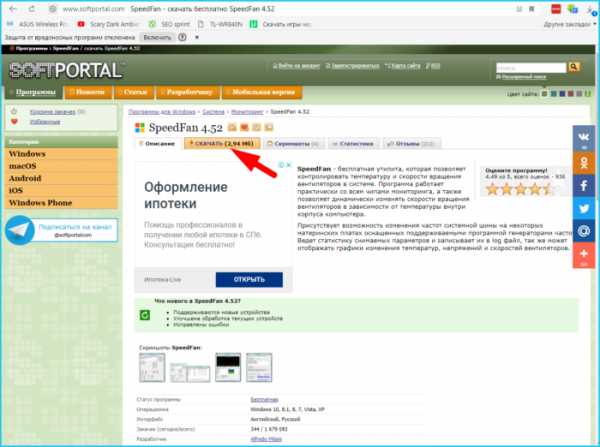Share page via Odnoklassniki icon
The width and height of the screenshot is (600, 447).
pos(583,162)
